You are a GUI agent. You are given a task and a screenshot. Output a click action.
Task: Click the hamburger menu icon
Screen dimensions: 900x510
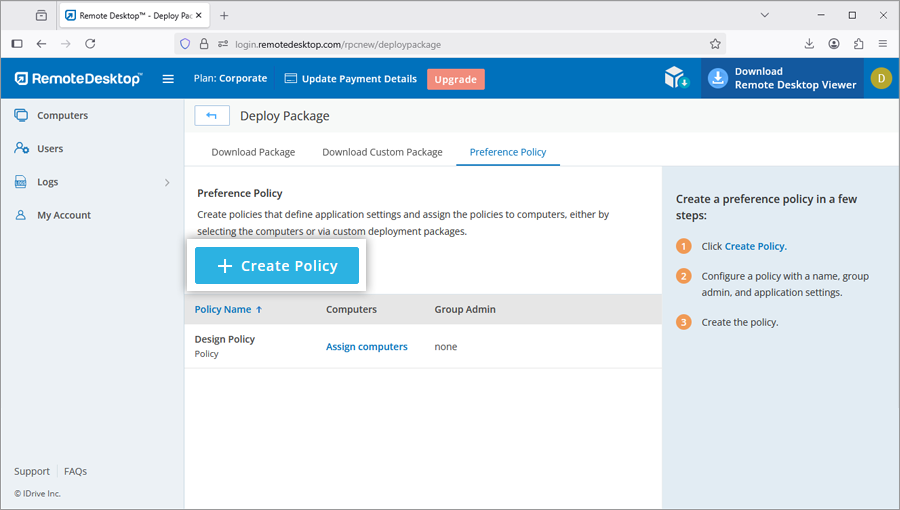pyautogui.click(x=168, y=79)
